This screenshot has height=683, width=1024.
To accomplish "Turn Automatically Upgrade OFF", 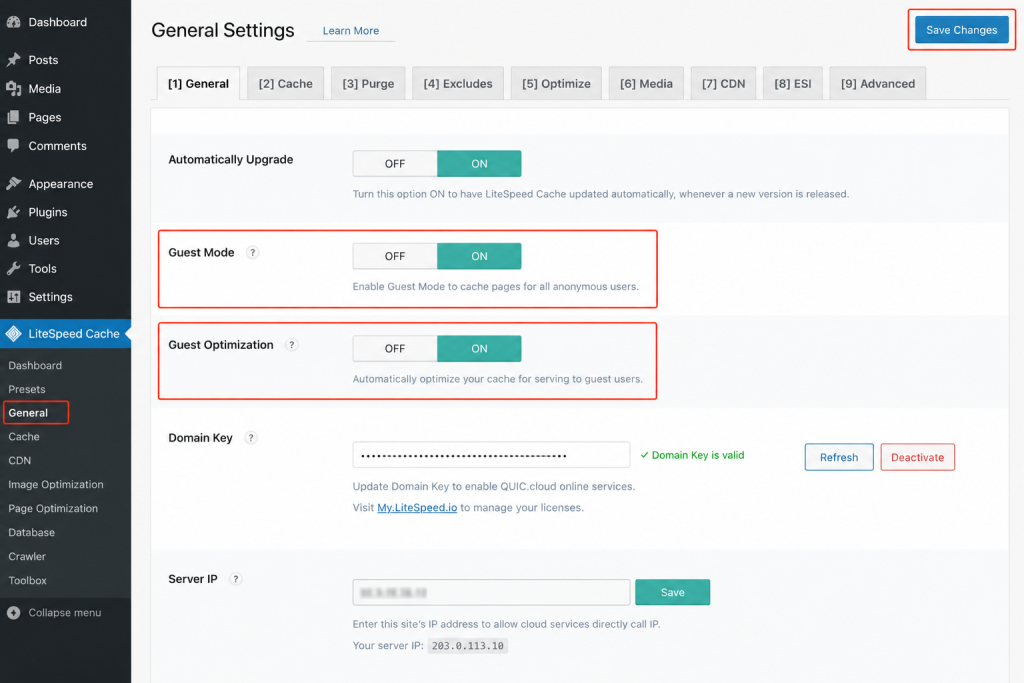I will point(394,163).
